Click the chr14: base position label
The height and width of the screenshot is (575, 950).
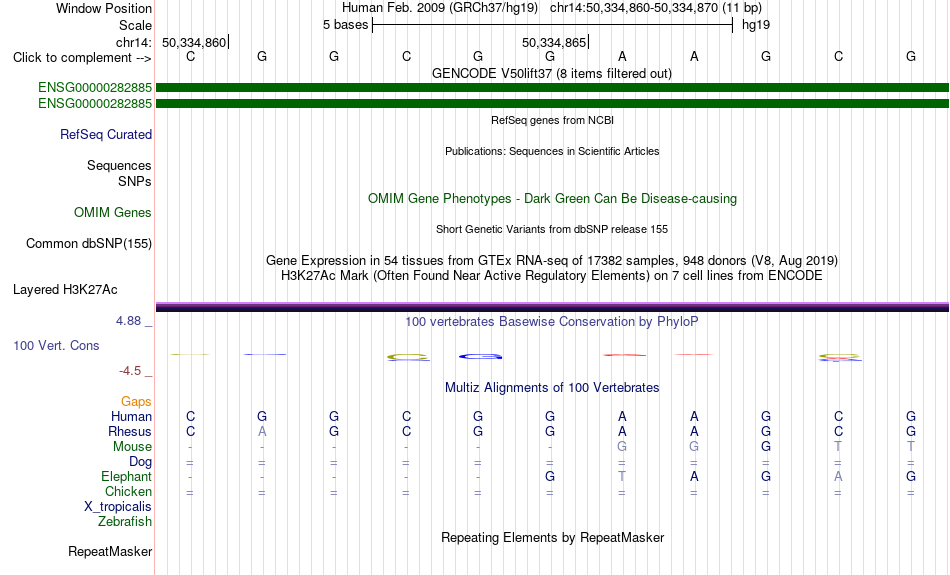134,42
